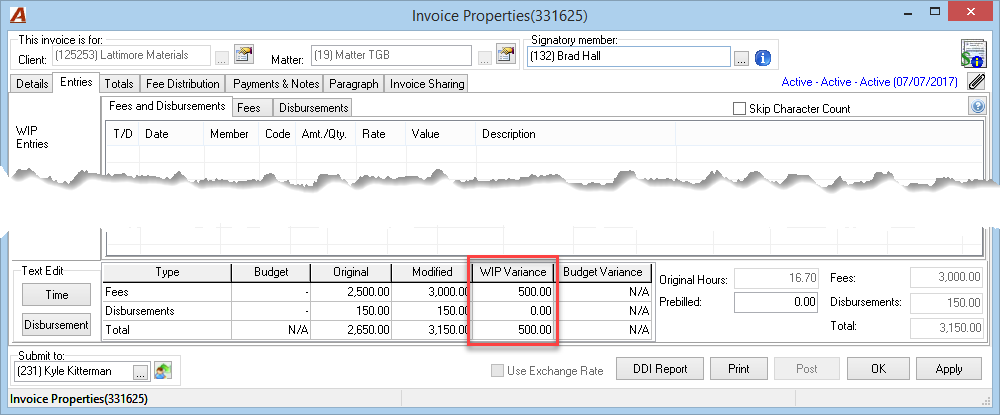The width and height of the screenshot is (1000, 415).
Task: Open the Paragraph tab
Action: [x=354, y=84]
